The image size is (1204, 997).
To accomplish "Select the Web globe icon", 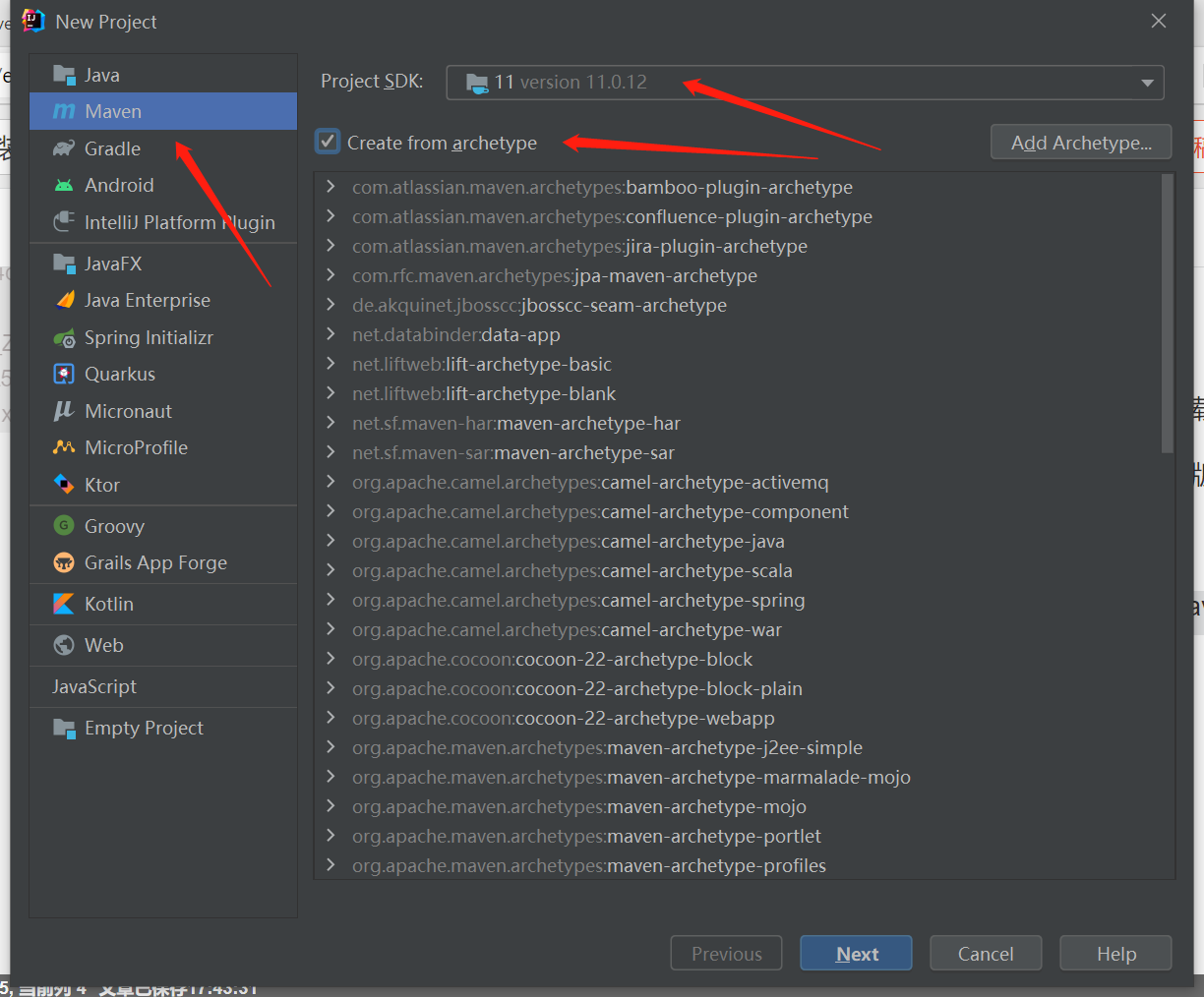I will (x=64, y=645).
